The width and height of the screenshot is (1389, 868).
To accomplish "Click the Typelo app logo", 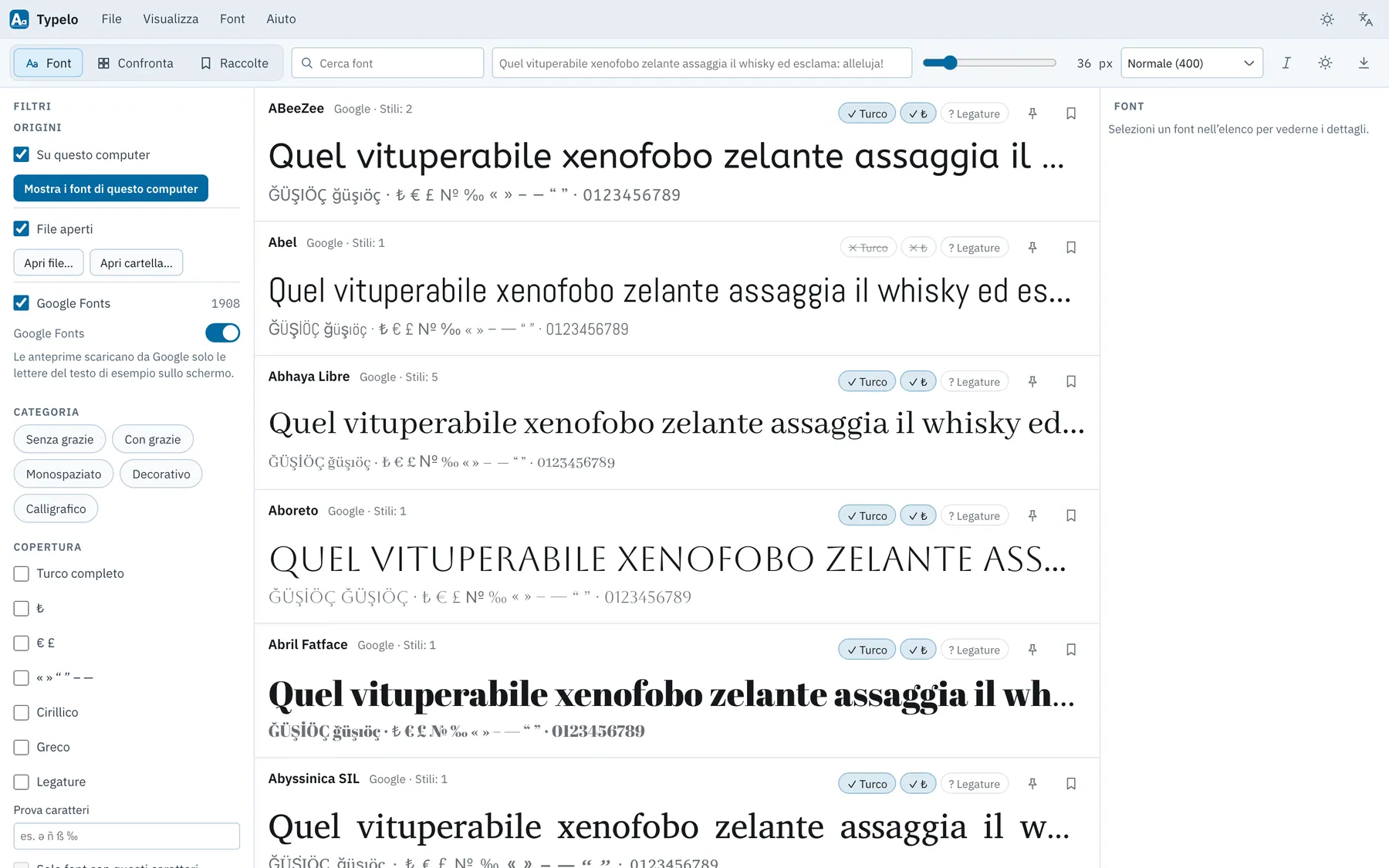I will tap(19, 19).
